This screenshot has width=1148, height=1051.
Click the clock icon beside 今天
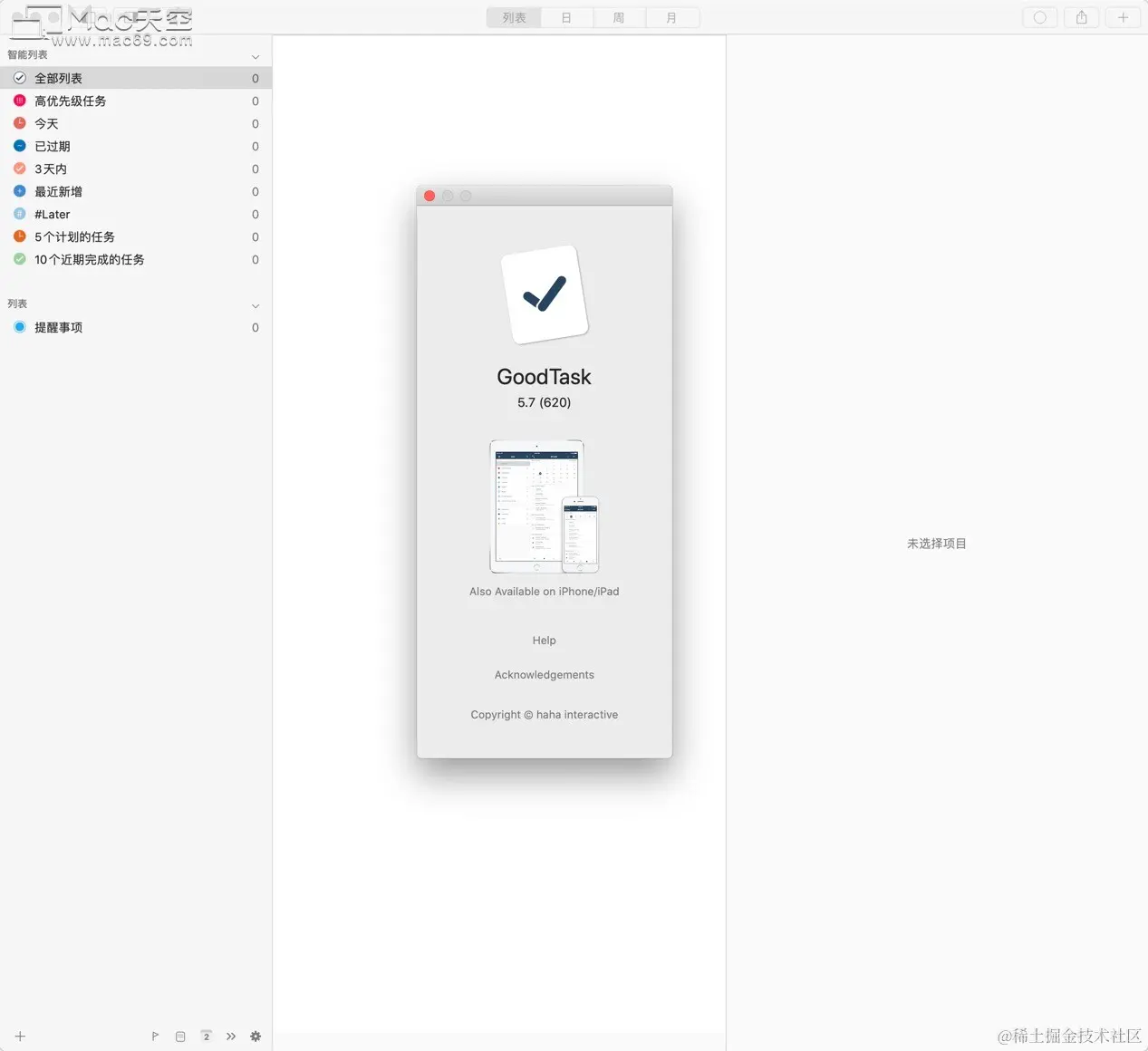tap(19, 123)
